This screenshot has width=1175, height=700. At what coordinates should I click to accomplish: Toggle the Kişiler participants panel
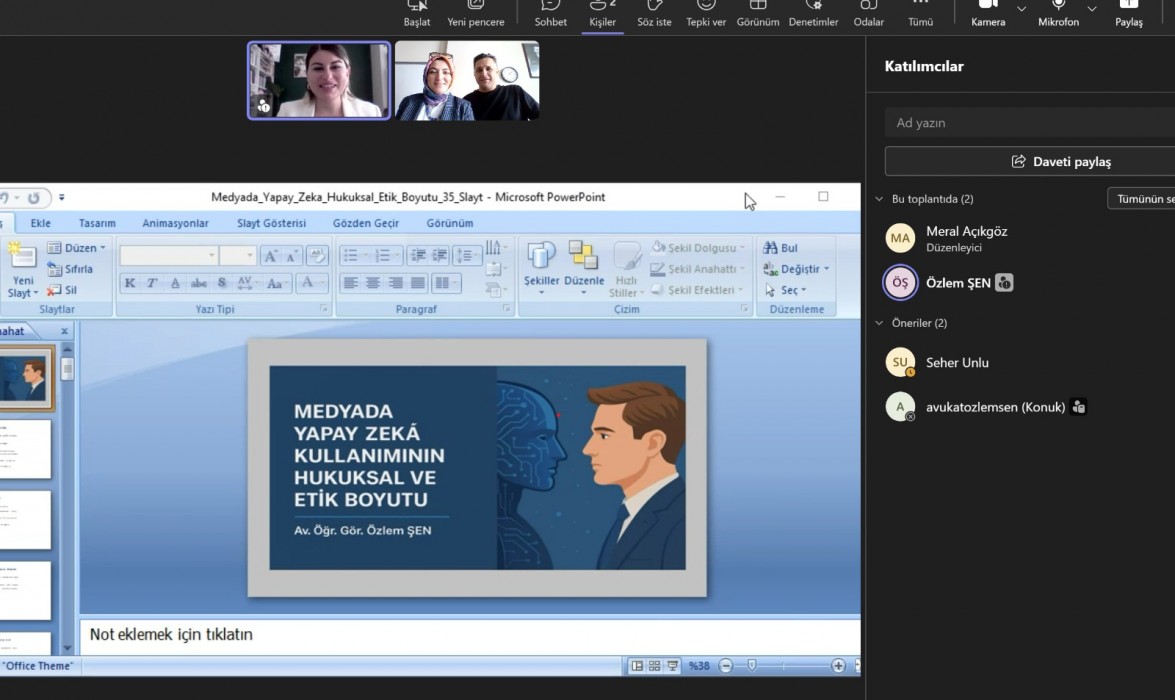[x=602, y=13]
